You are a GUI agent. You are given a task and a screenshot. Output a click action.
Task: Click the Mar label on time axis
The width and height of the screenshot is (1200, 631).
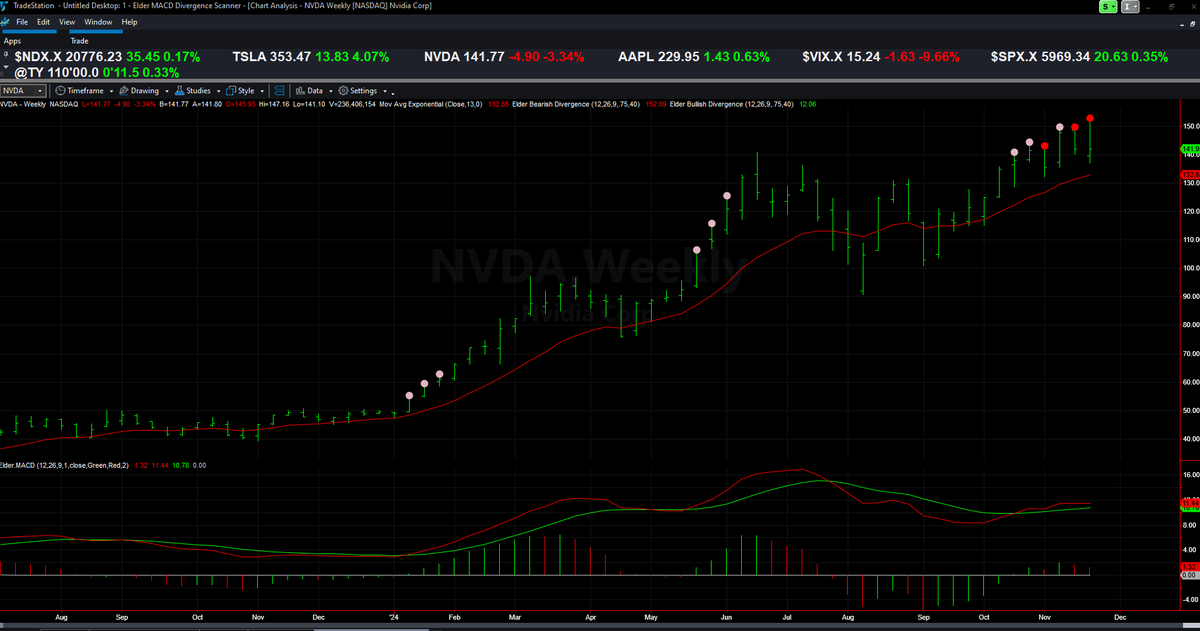[513, 619]
